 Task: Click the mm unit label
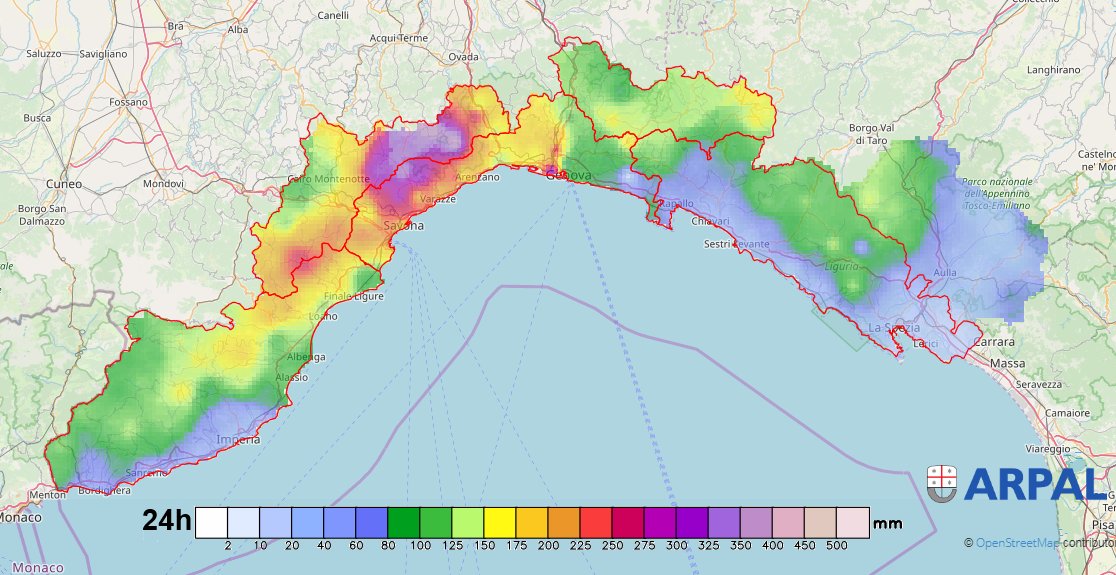(888, 524)
